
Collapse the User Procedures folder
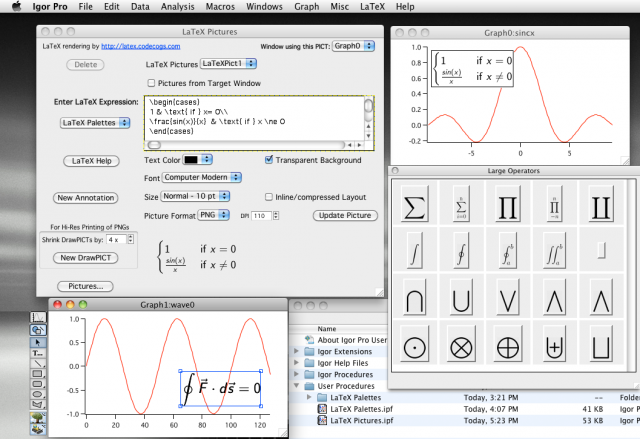[x=296, y=386]
